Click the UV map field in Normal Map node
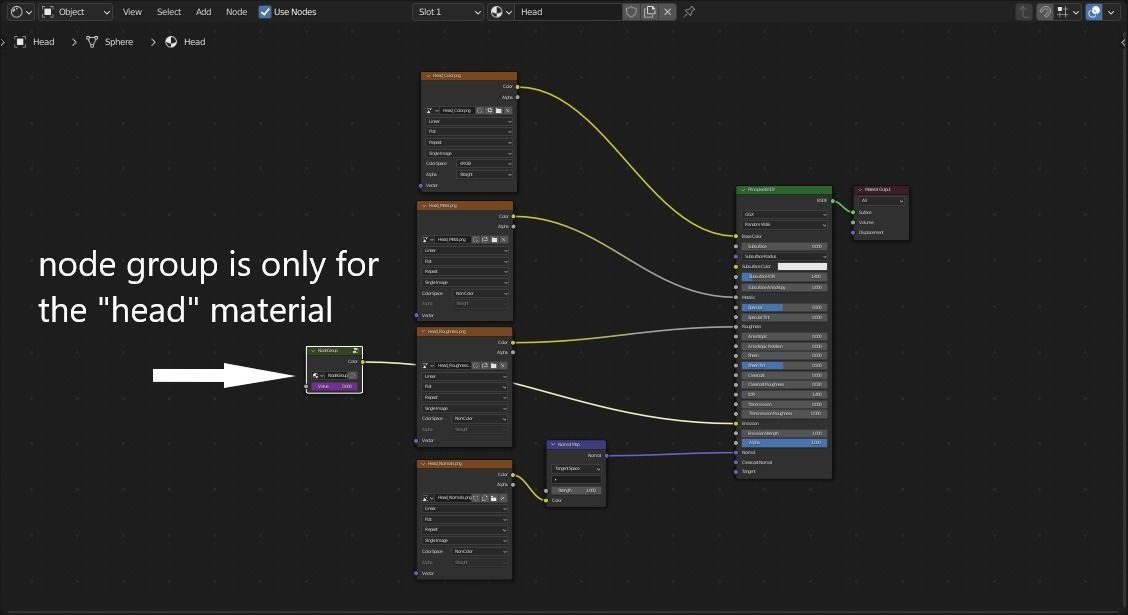This screenshot has height=615, width=1128. pos(576,479)
